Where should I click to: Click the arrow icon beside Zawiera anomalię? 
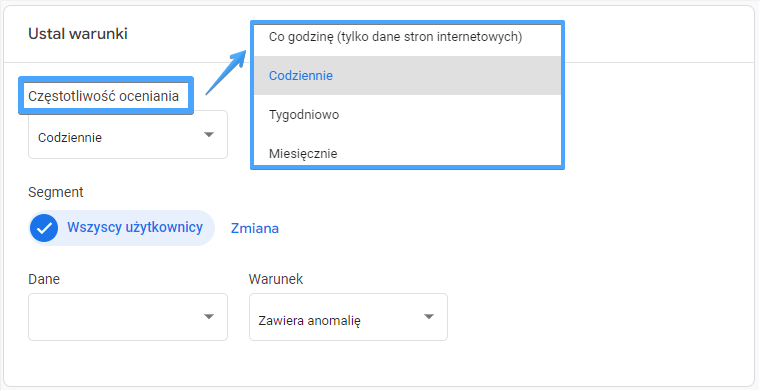point(428,317)
